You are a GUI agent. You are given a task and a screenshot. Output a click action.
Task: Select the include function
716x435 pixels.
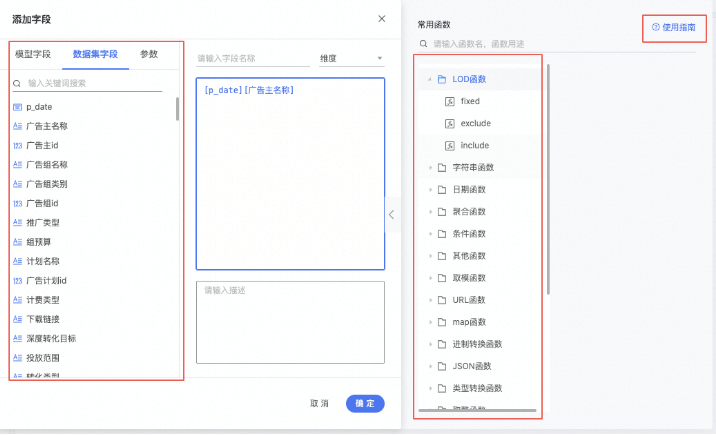[x=474, y=146]
